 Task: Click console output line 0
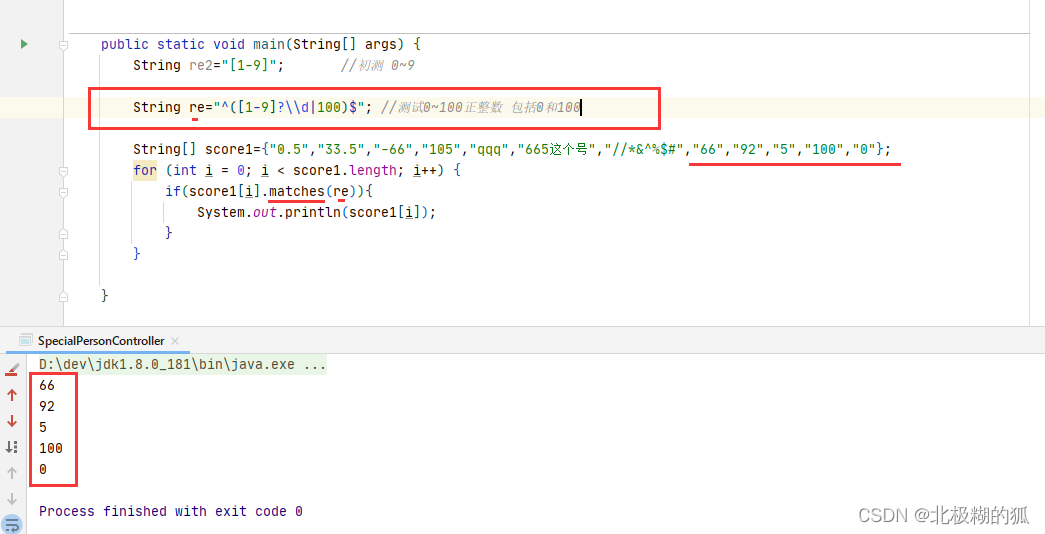point(43,469)
